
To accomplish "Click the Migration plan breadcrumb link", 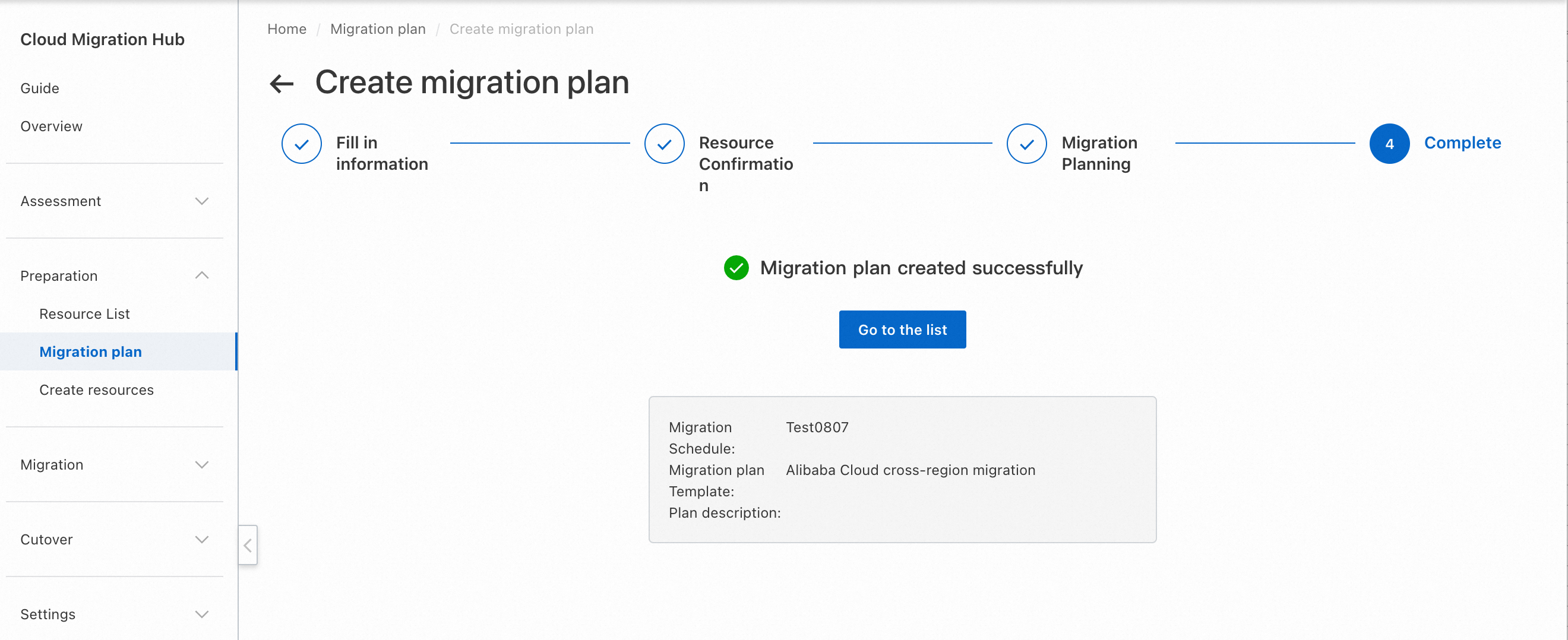I will [x=377, y=29].
